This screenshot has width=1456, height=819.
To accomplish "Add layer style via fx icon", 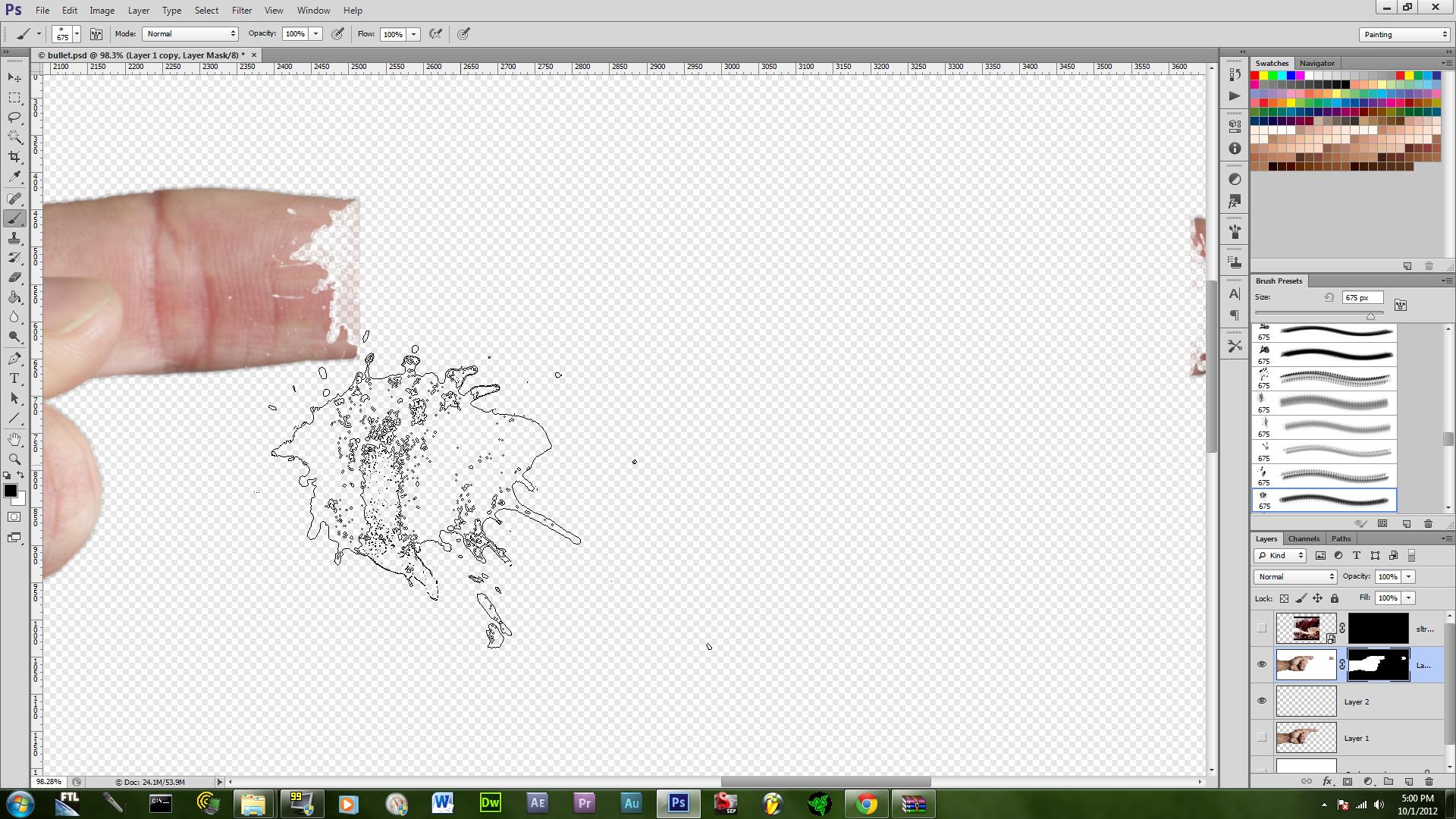I will coord(1327,781).
